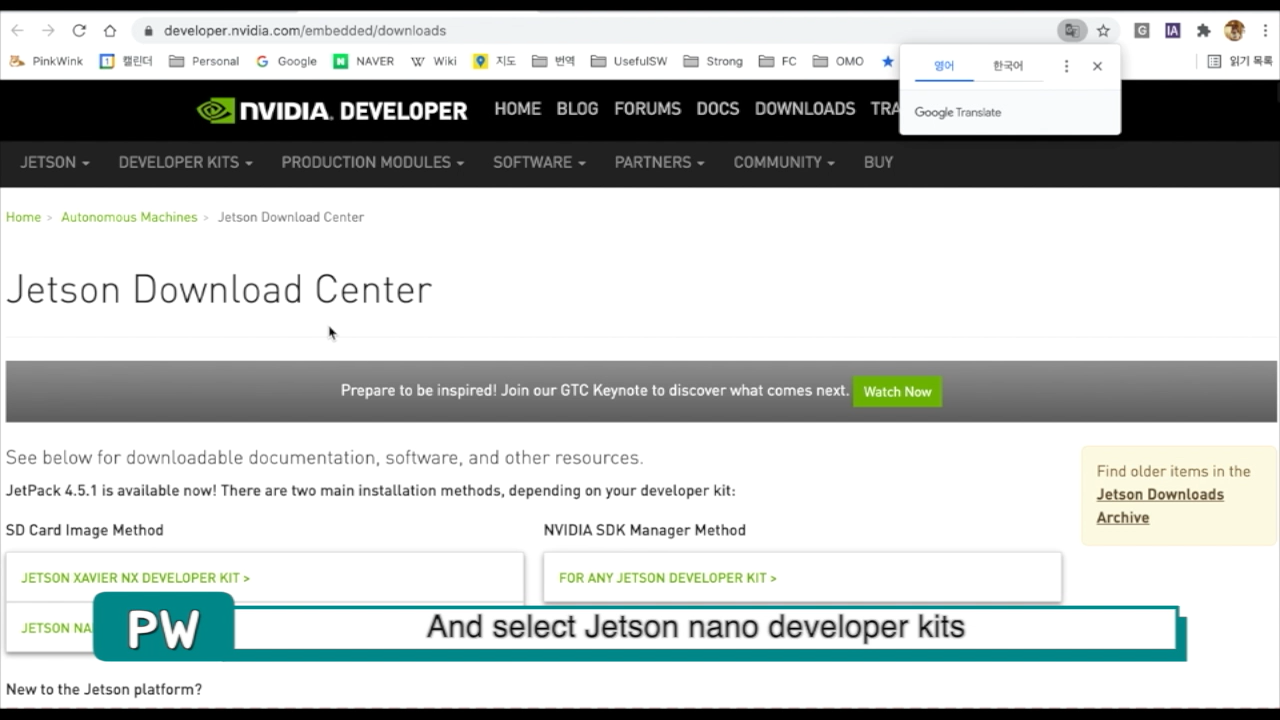The image size is (1280, 720).
Task: Open the 읽기 목록 reading list
Action: [1240, 61]
